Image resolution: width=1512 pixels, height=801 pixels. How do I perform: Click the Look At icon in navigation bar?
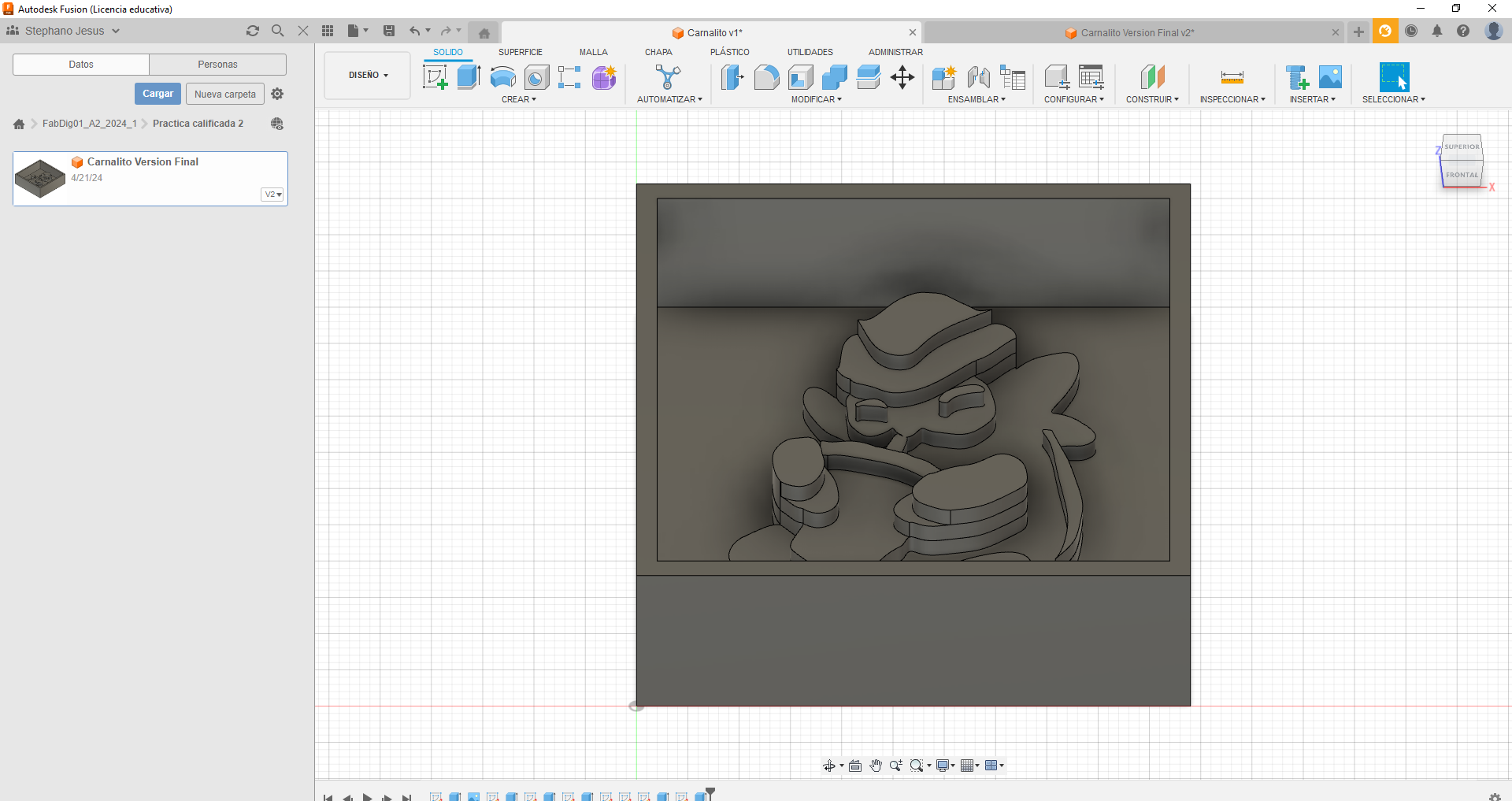pos(855,766)
